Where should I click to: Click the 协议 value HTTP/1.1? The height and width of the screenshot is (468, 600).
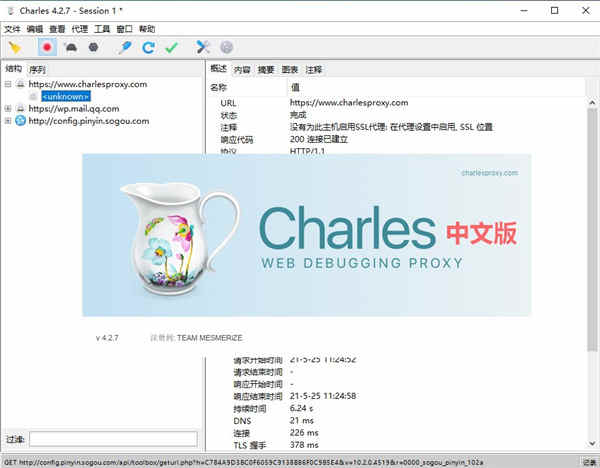coord(307,151)
